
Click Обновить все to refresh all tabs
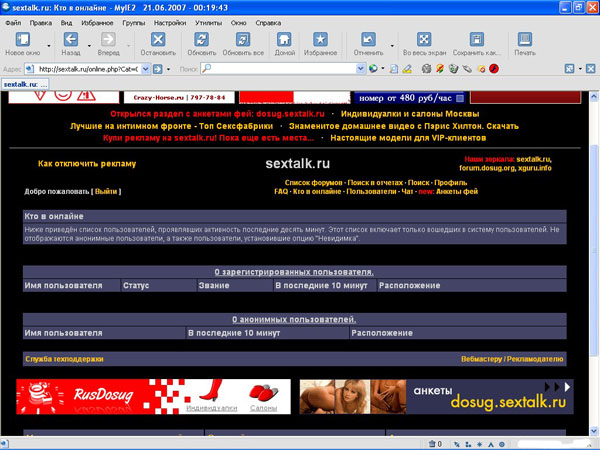pos(243,40)
